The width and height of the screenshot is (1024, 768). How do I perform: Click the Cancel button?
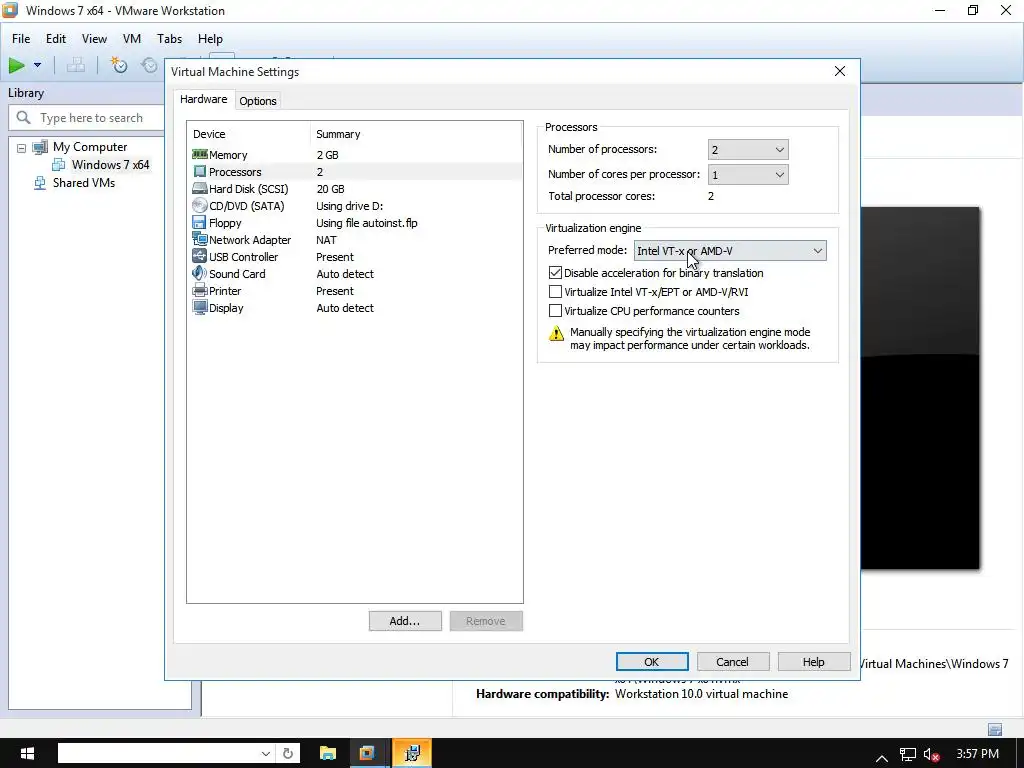point(733,662)
